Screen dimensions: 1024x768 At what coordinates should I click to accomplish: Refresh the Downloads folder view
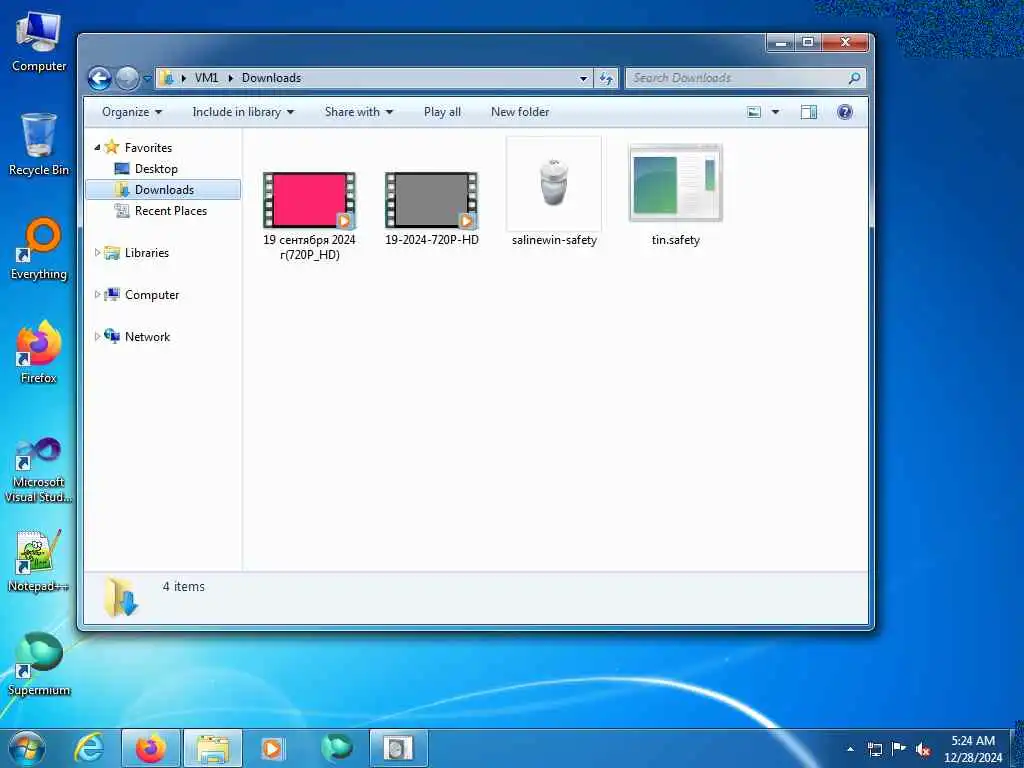(606, 78)
